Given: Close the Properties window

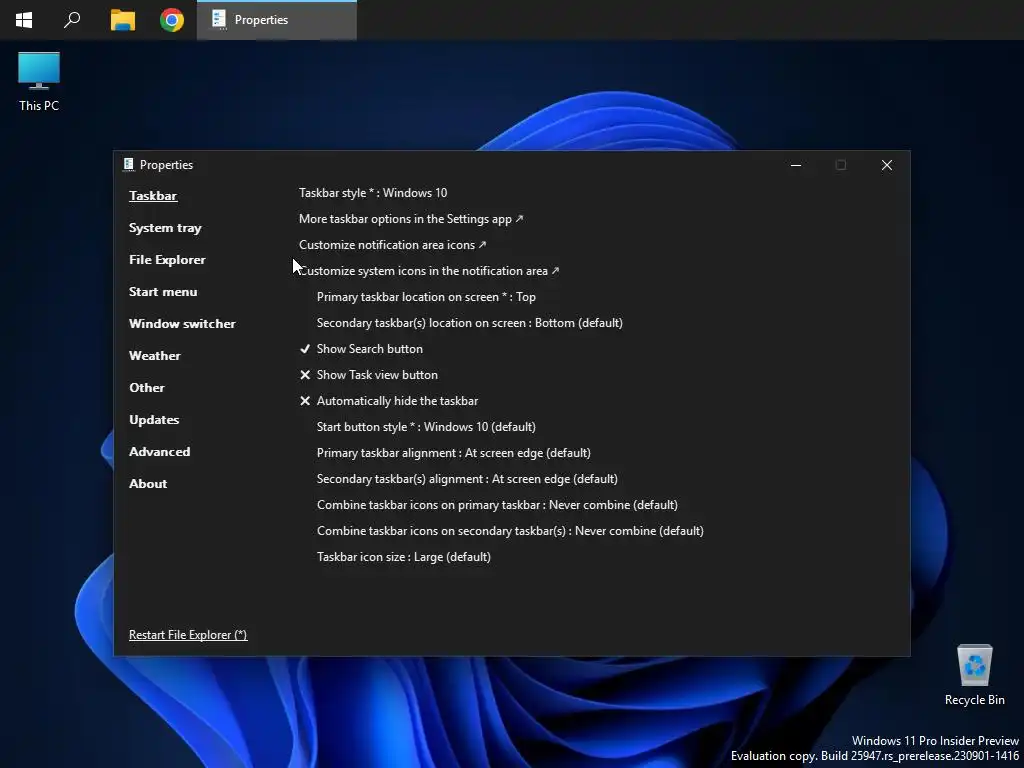Looking at the screenshot, I should click(886, 165).
